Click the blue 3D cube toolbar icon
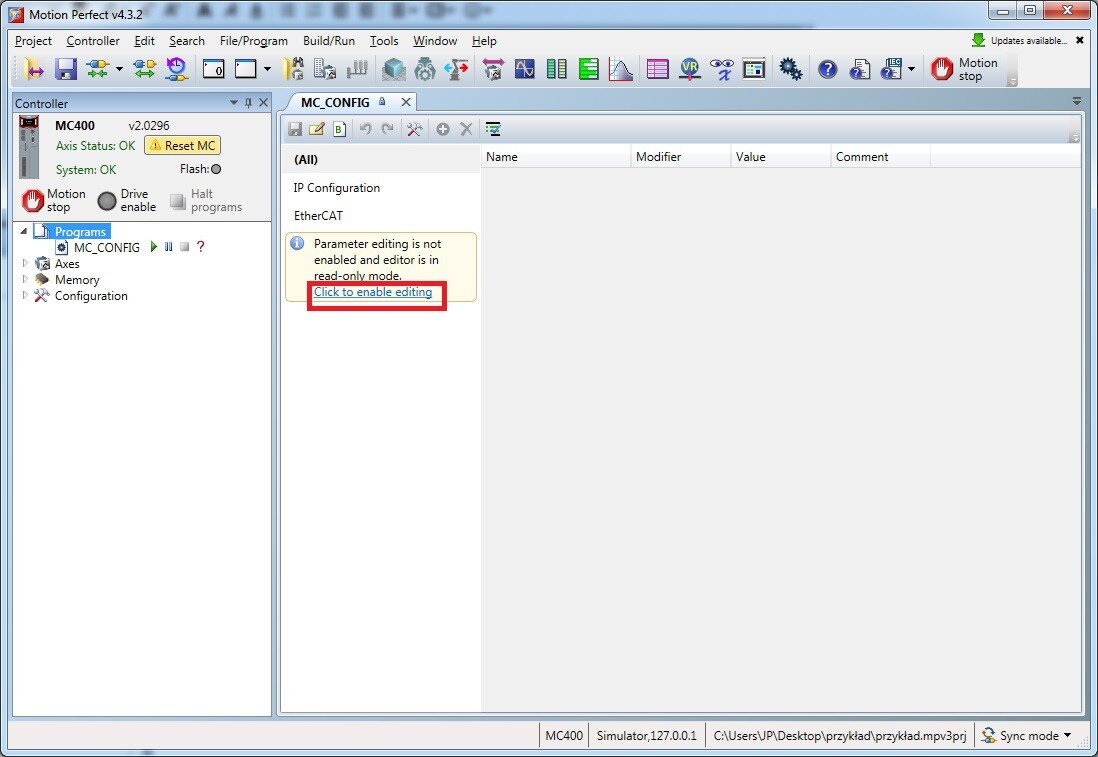The height and width of the screenshot is (757, 1098). point(394,69)
